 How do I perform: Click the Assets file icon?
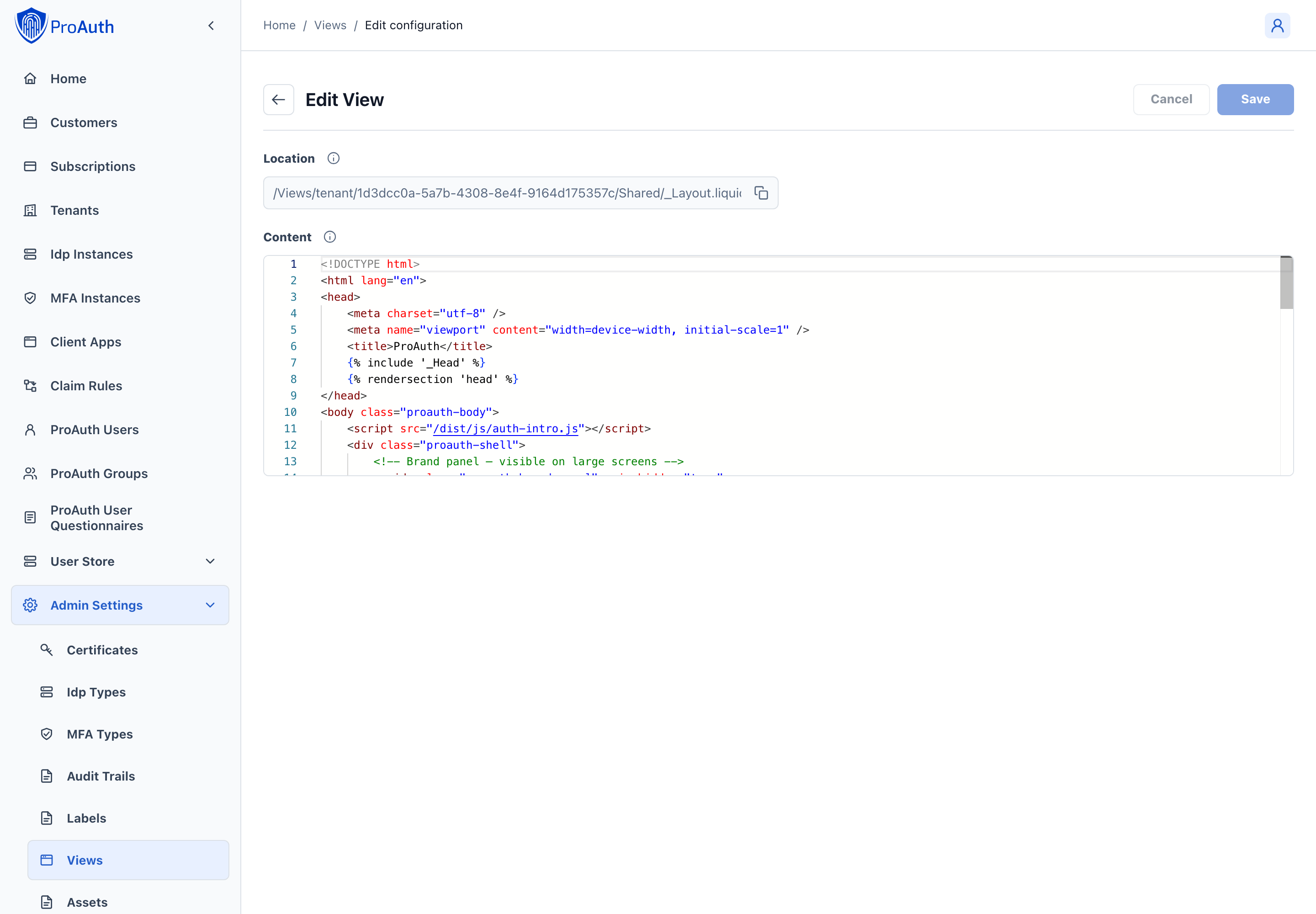[x=47, y=902]
